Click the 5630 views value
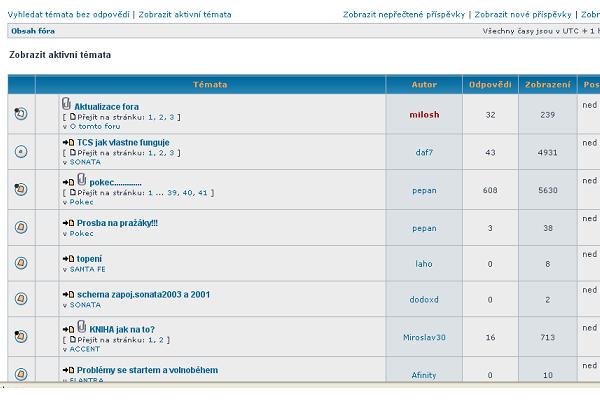The width and height of the screenshot is (600, 400). pyautogui.click(x=548, y=190)
